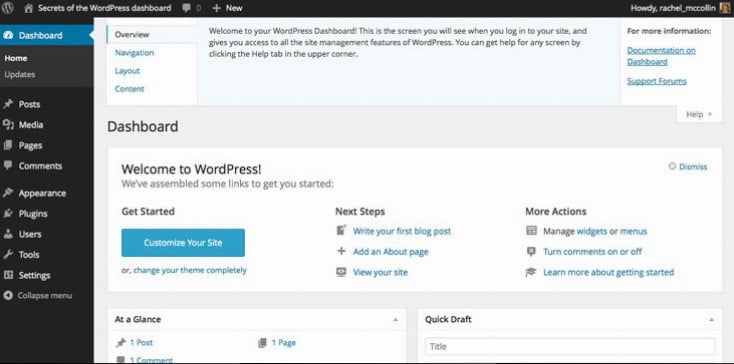This screenshot has height=364, width=734.
Task: Click the Comments bubble sidebar icon
Action: (x=8, y=165)
